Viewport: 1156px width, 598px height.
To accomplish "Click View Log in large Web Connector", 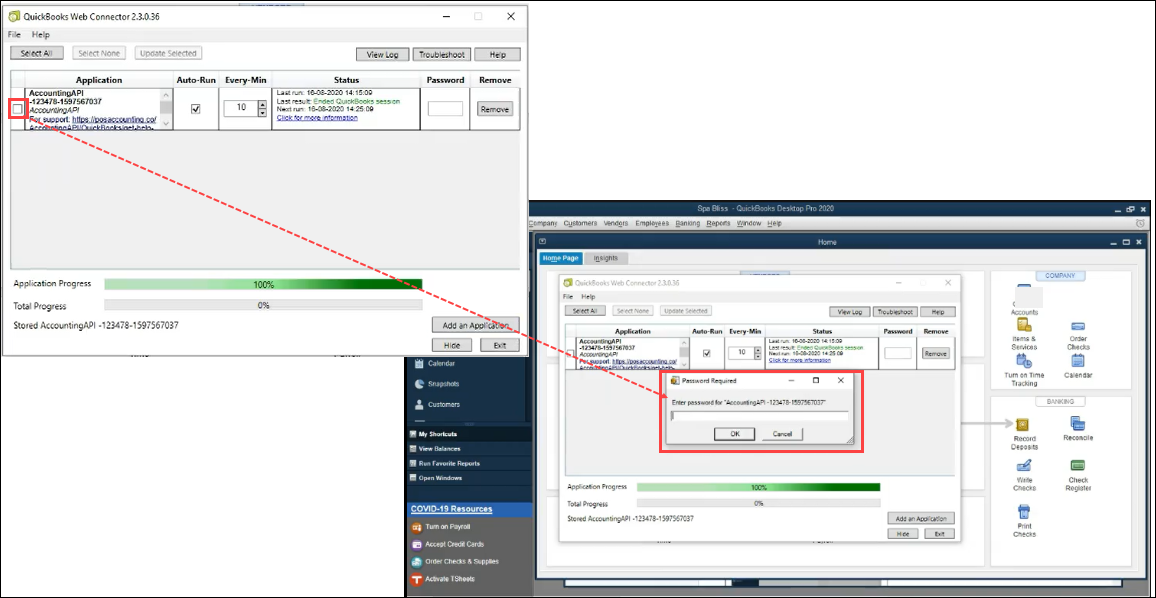I will [x=383, y=55].
